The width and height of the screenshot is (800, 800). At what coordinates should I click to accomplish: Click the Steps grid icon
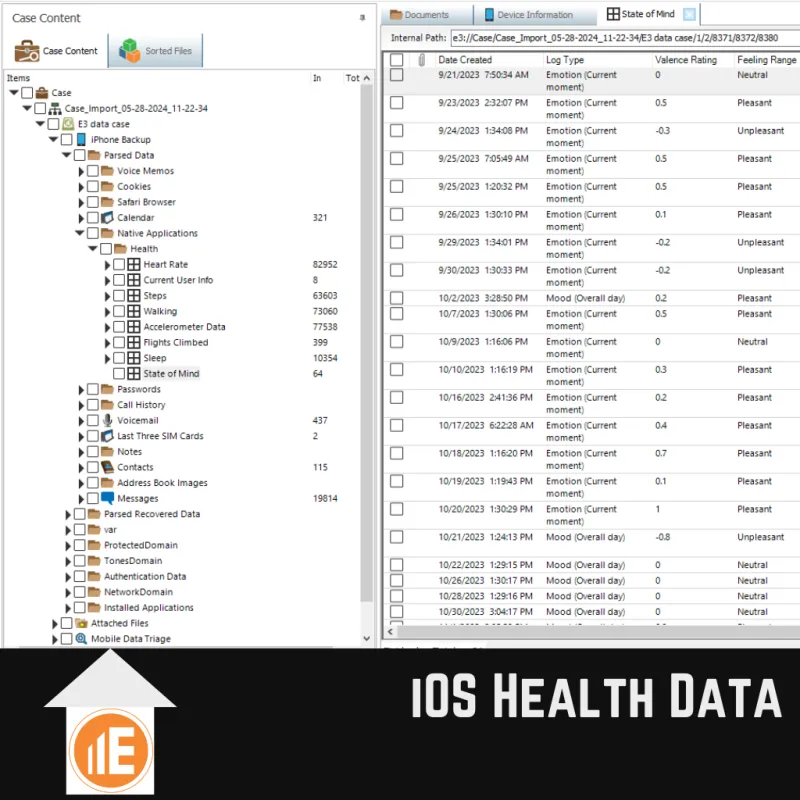click(x=134, y=295)
